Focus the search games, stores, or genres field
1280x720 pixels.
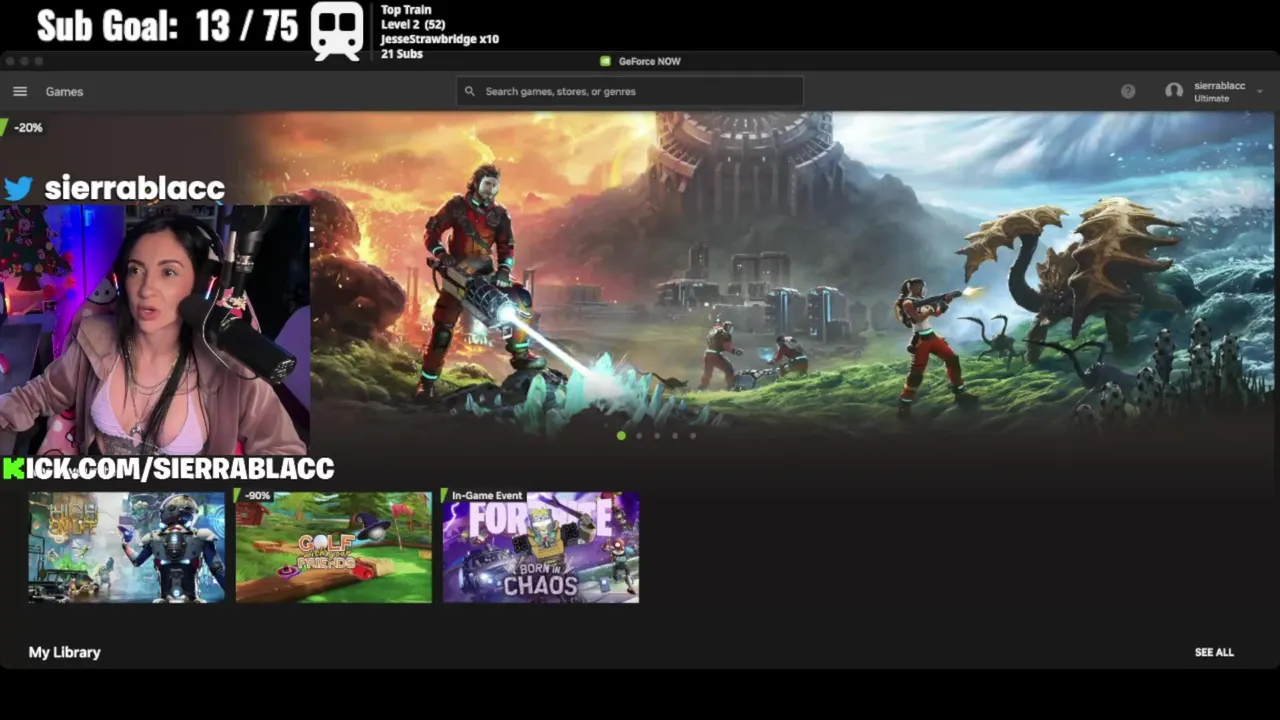click(x=630, y=91)
